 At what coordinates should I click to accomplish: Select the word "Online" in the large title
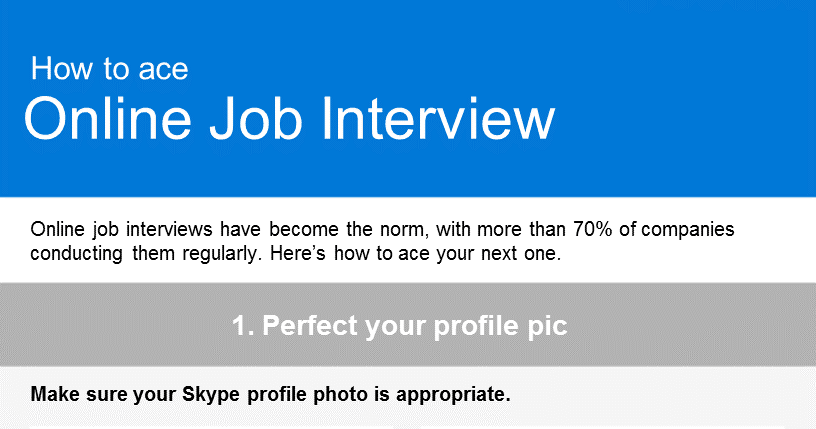tap(108, 119)
